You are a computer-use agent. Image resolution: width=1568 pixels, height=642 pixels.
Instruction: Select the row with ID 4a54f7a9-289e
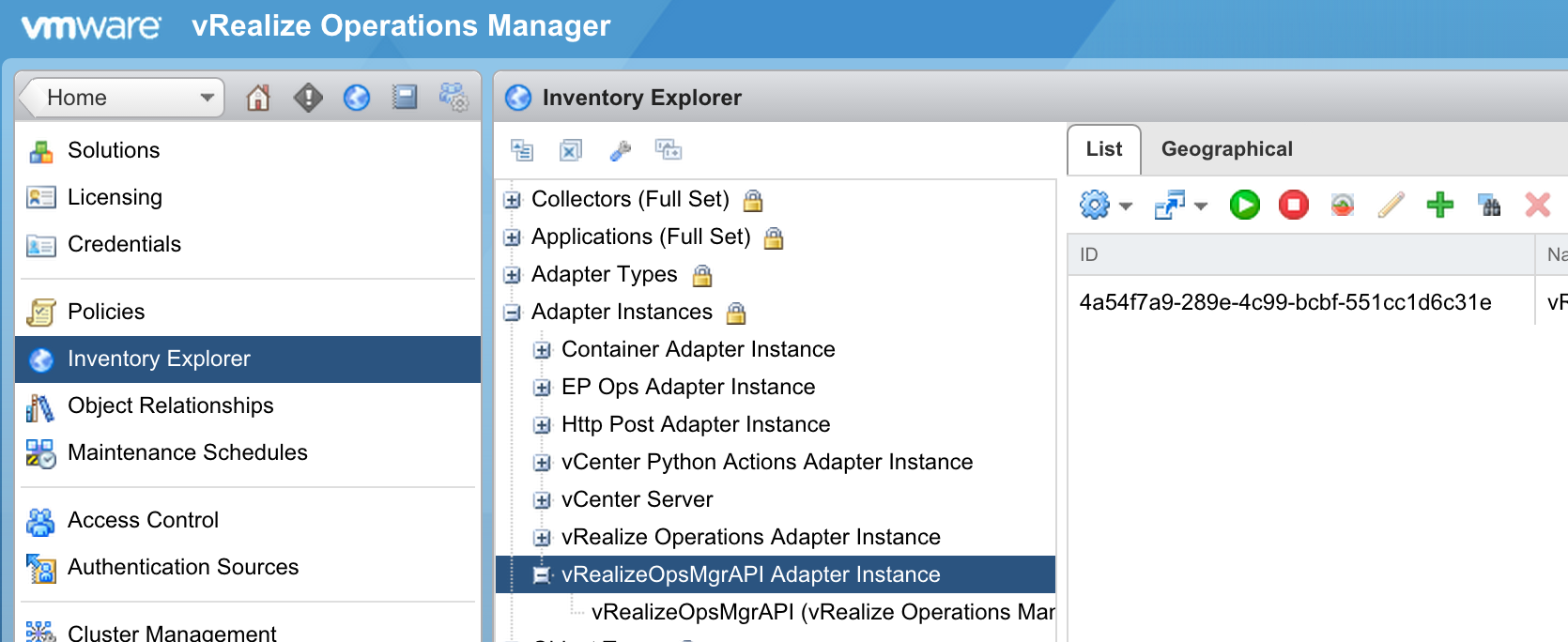tap(1284, 302)
